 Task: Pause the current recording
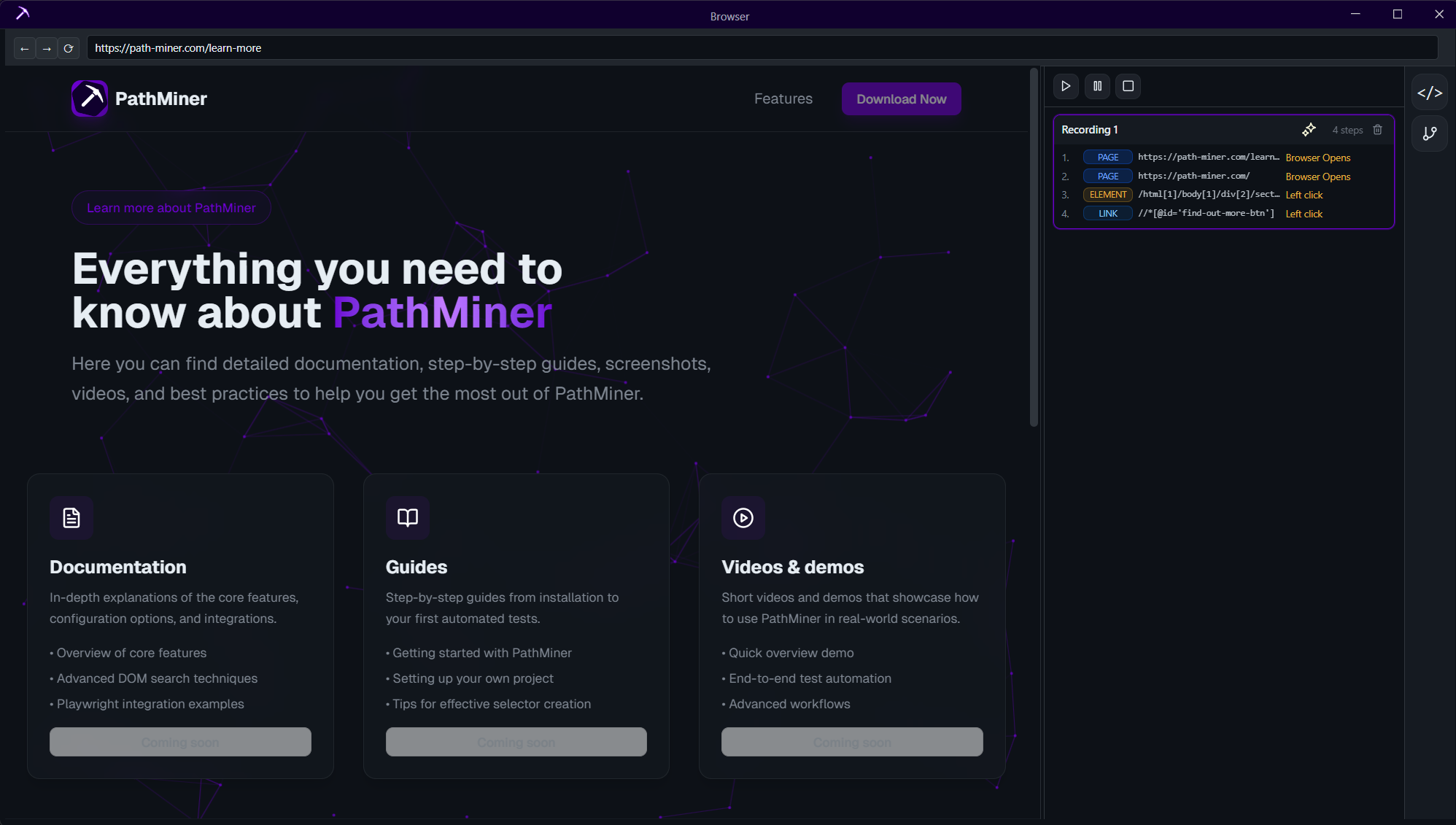coord(1097,85)
